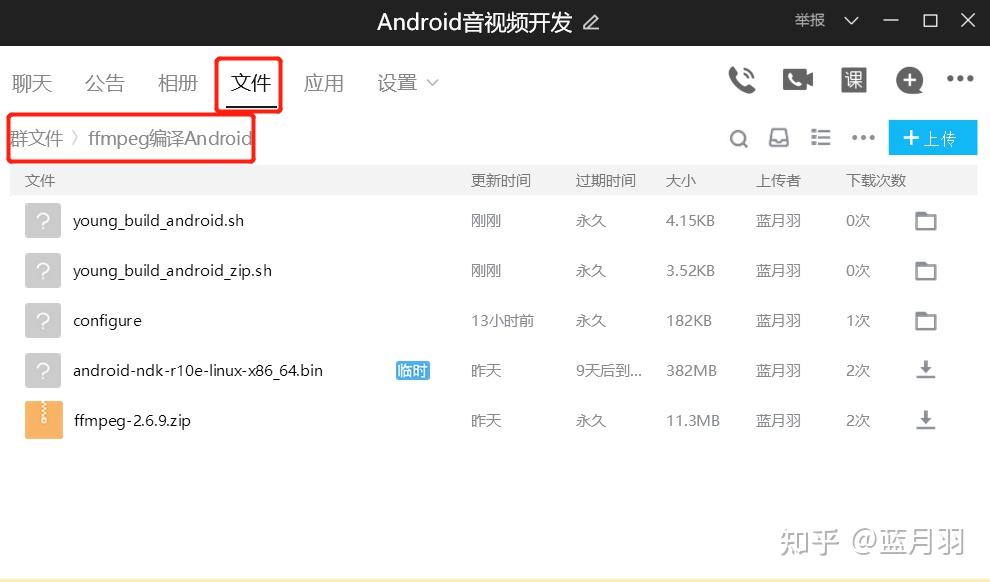This screenshot has height=582, width=990.
Task: Expand the 设置 dropdown arrow
Action: tap(430, 84)
